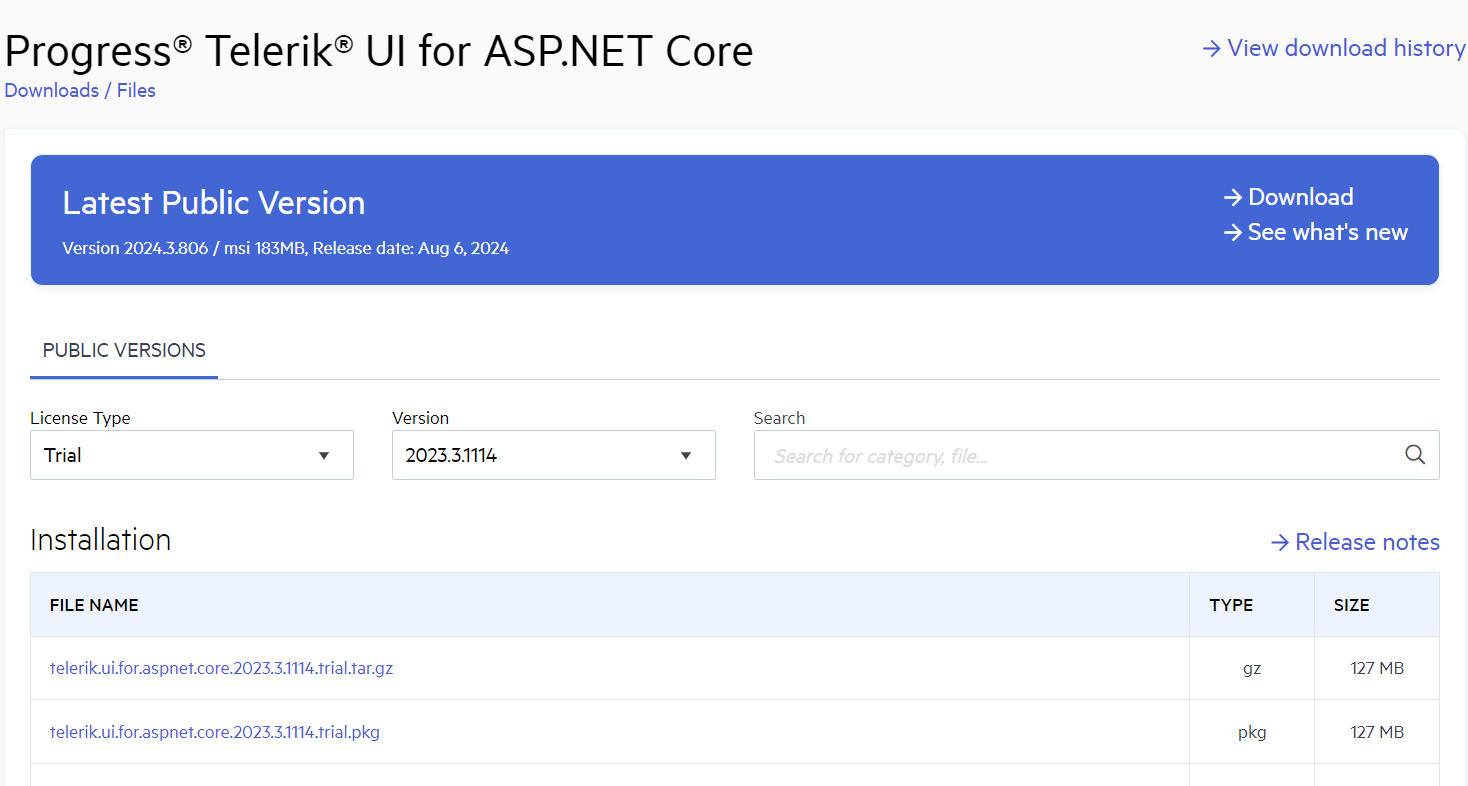Click the search magnifier icon
This screenshot has width=1468, height=786.
click(1414, 455)
